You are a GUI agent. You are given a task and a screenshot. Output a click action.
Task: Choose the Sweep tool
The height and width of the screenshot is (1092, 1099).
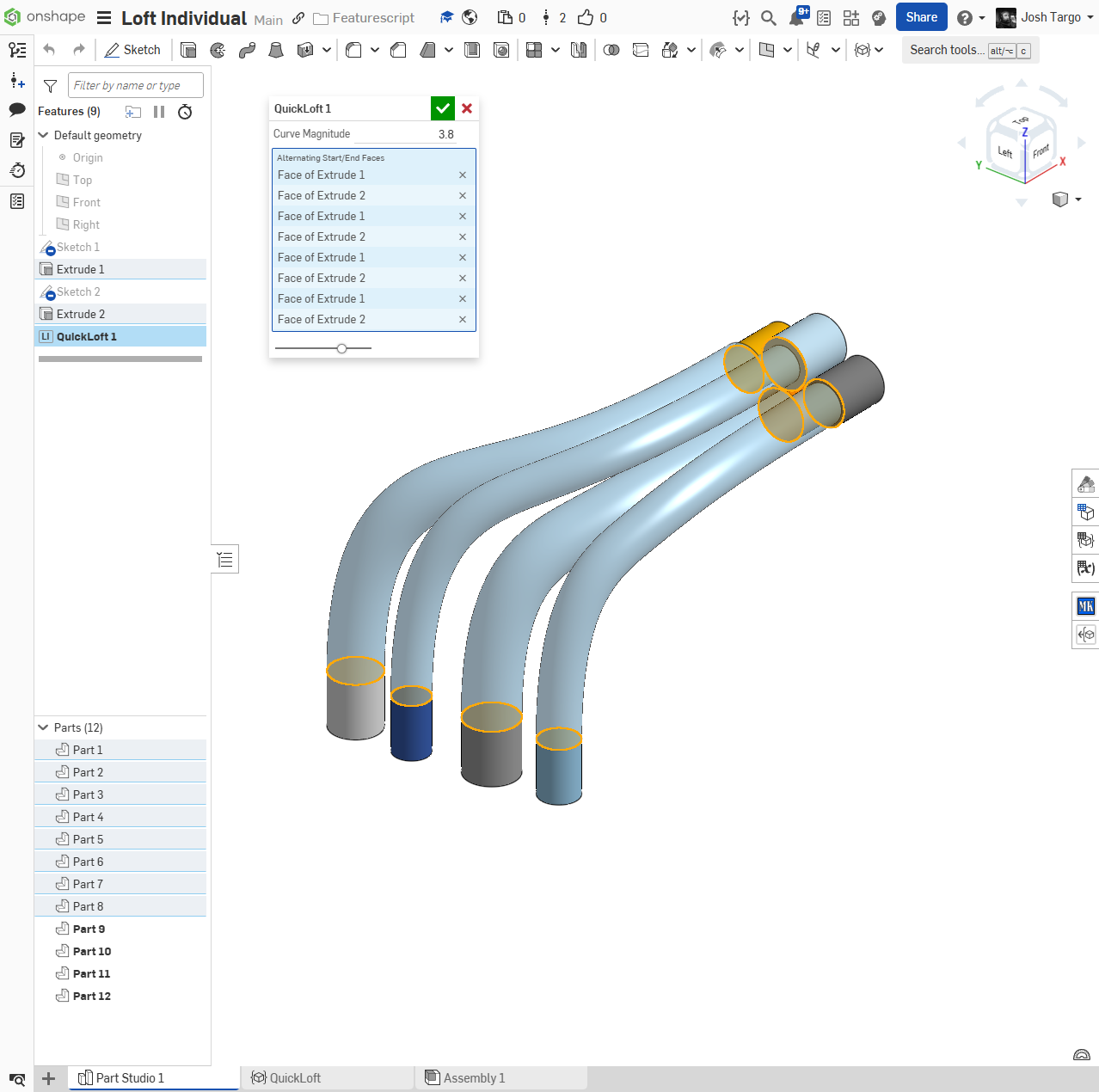[247, 50]
